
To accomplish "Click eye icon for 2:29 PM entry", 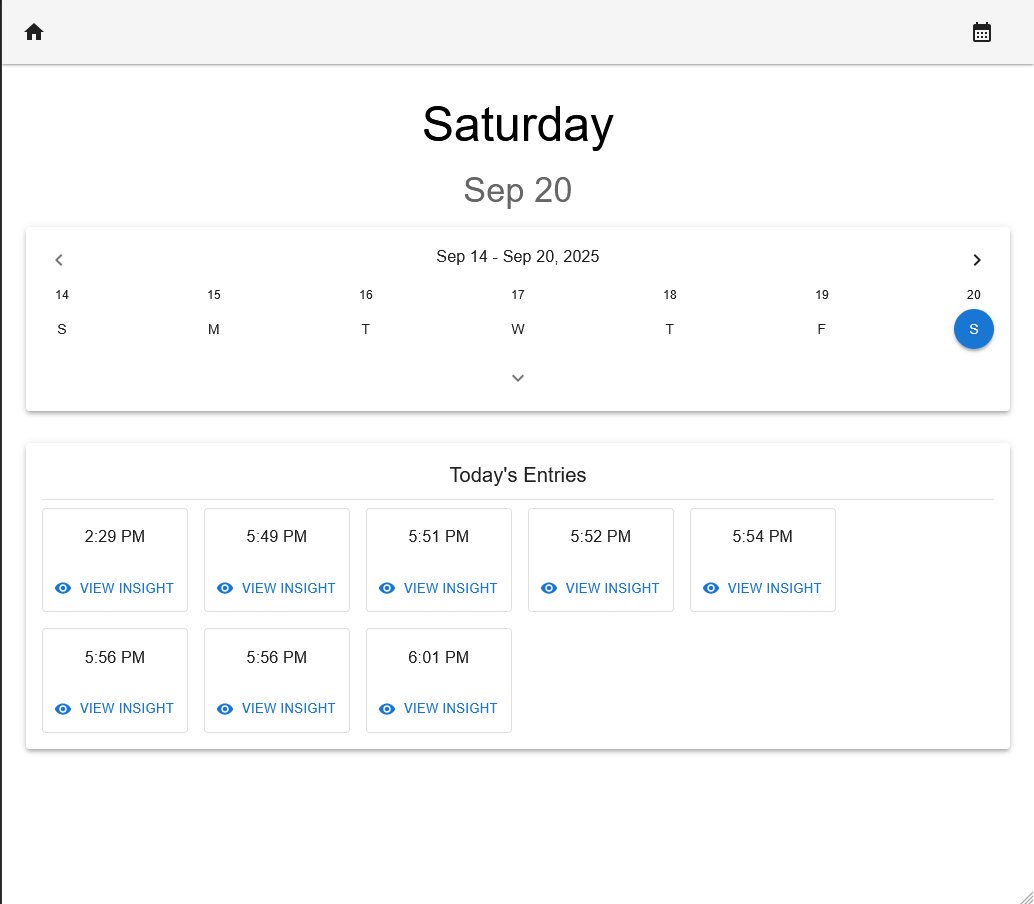I will [63, 588].
